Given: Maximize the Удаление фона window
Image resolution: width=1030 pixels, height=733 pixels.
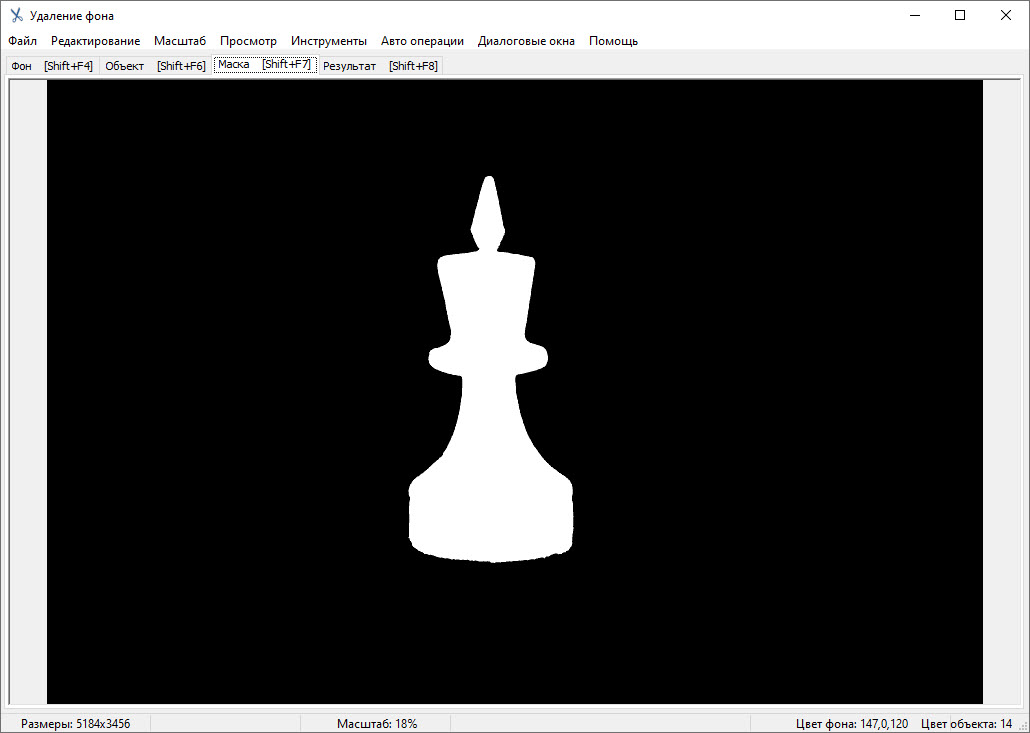Looking at the screenshot, I should click(960, 15).
